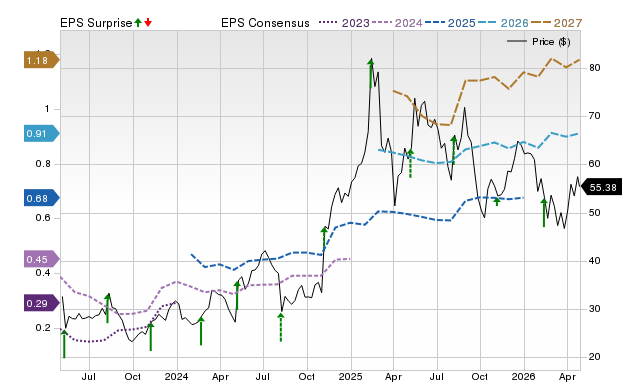
Task: Click the 2026 EPS consensus legend entry
Action: click(x=503, y=23)
